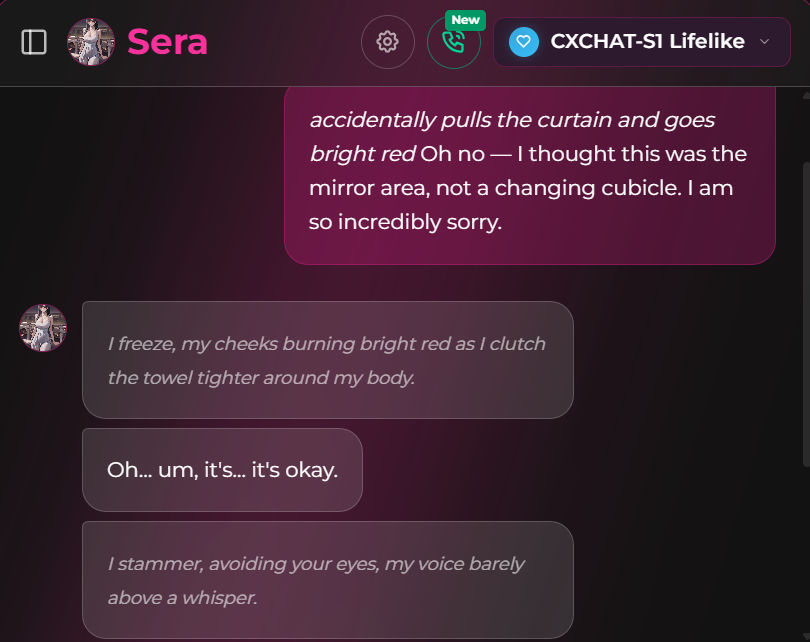Click the Sera name label
810x642 pixels.
click(167, 41)
